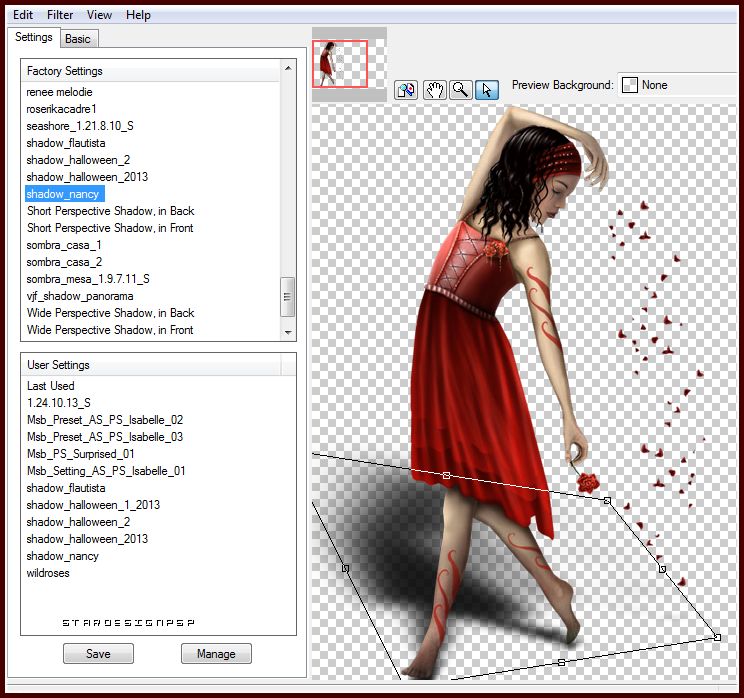The image size is (744, 698).
Task: Select 'shadow_halloween_2' in User Settings
Action: (78, 522)
